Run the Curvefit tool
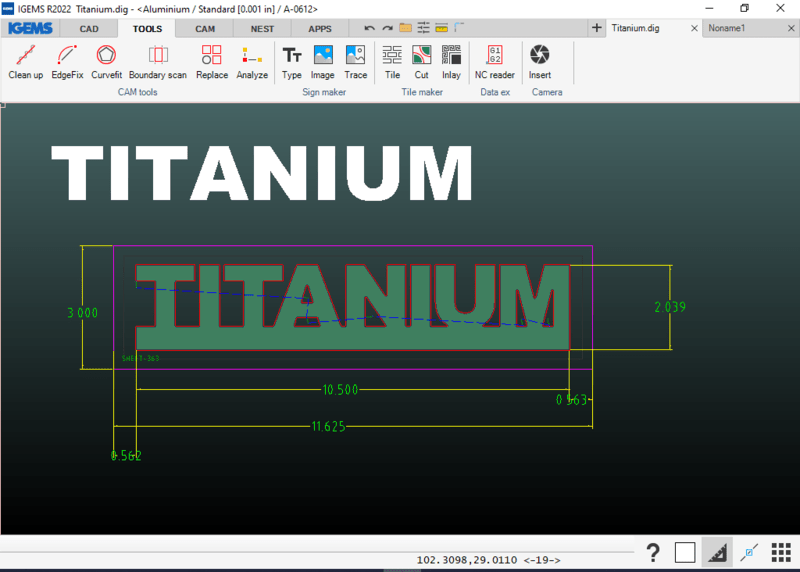 click(106, 62)
